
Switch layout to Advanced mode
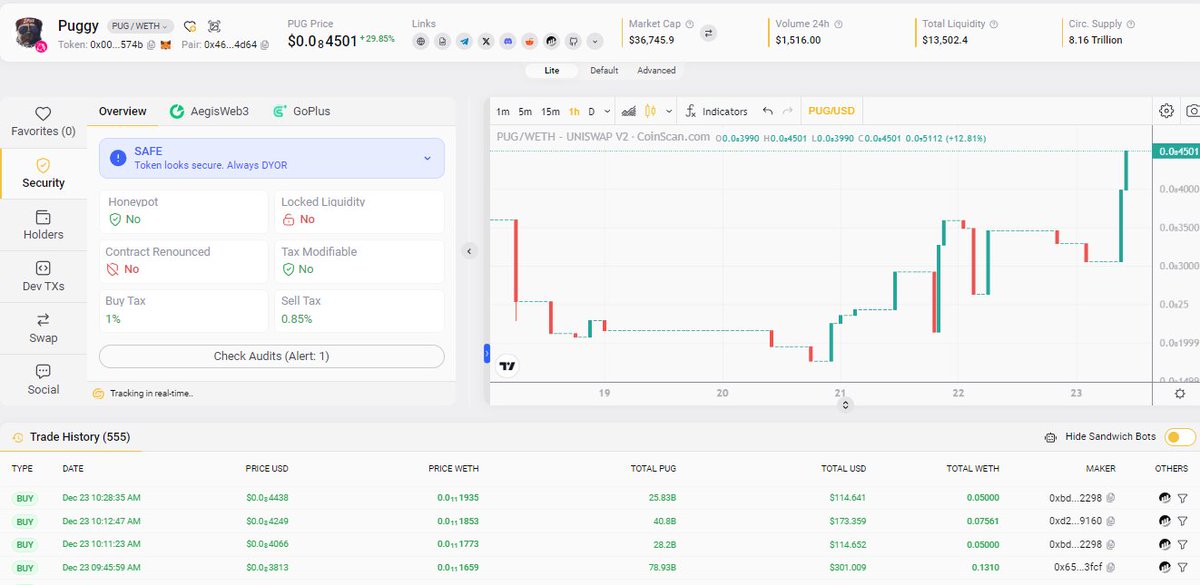pos(656,71)
